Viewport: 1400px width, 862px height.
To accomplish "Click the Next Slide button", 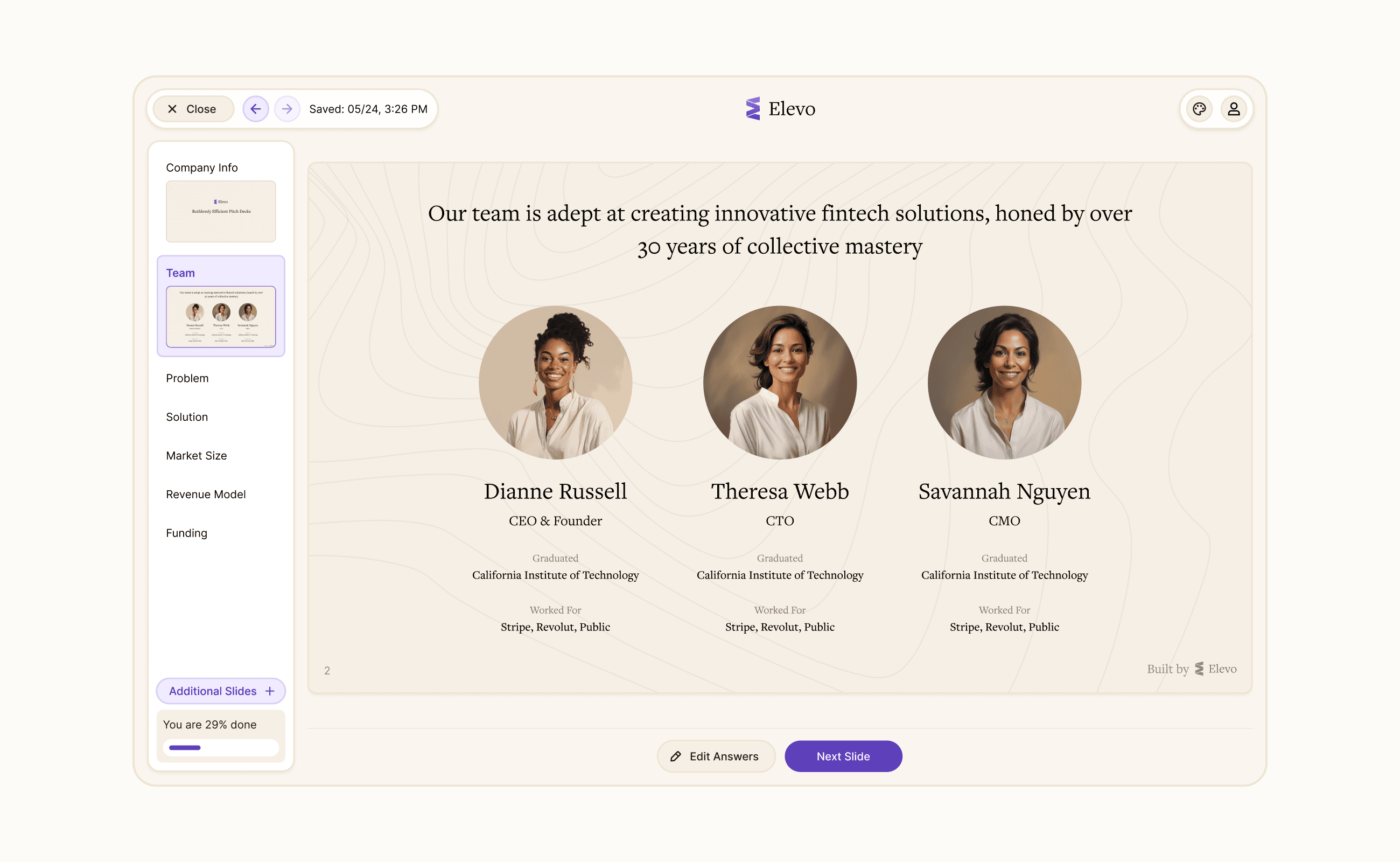I will coord(843,756).
